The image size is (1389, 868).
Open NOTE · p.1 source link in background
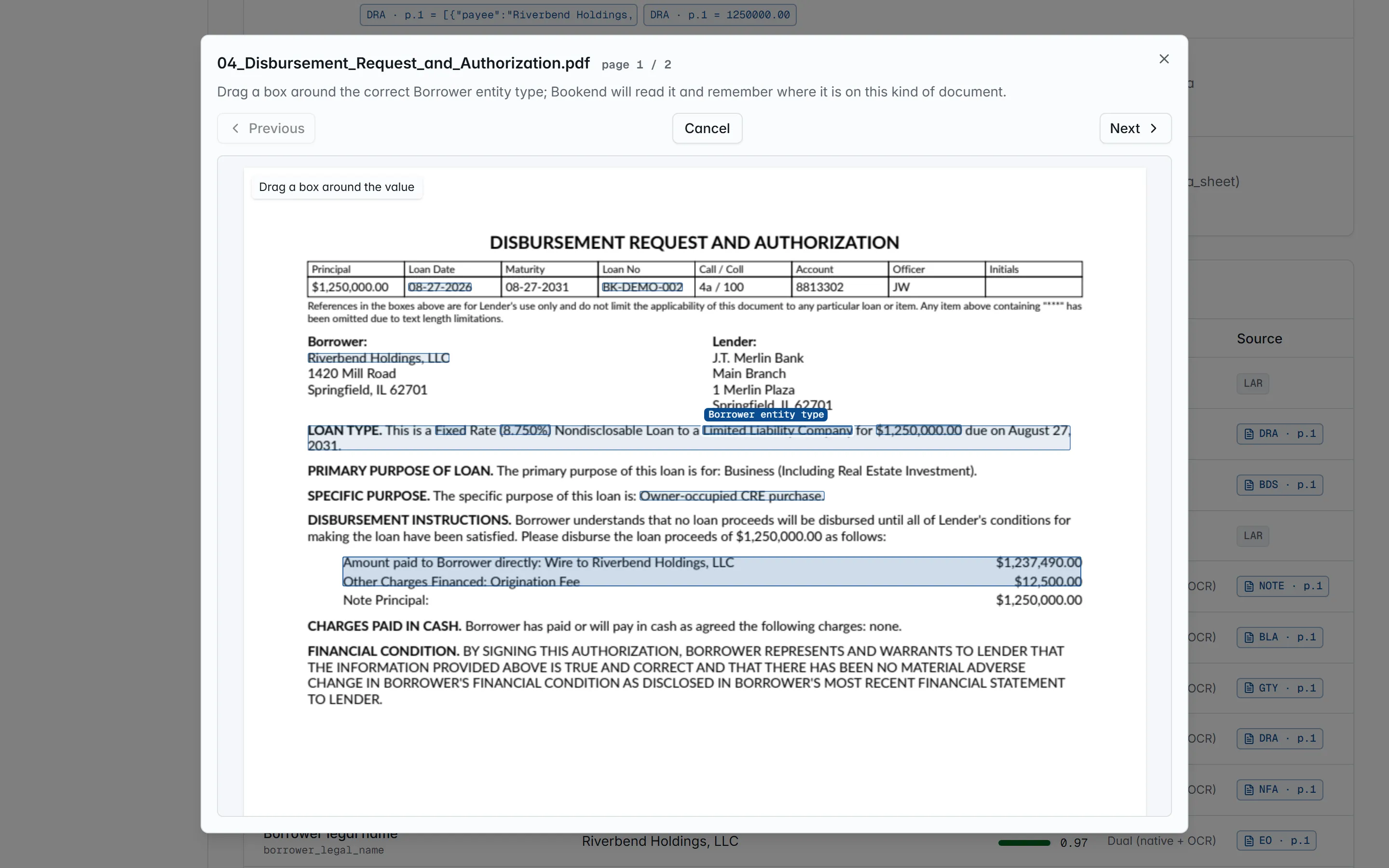pos(1282,586)
